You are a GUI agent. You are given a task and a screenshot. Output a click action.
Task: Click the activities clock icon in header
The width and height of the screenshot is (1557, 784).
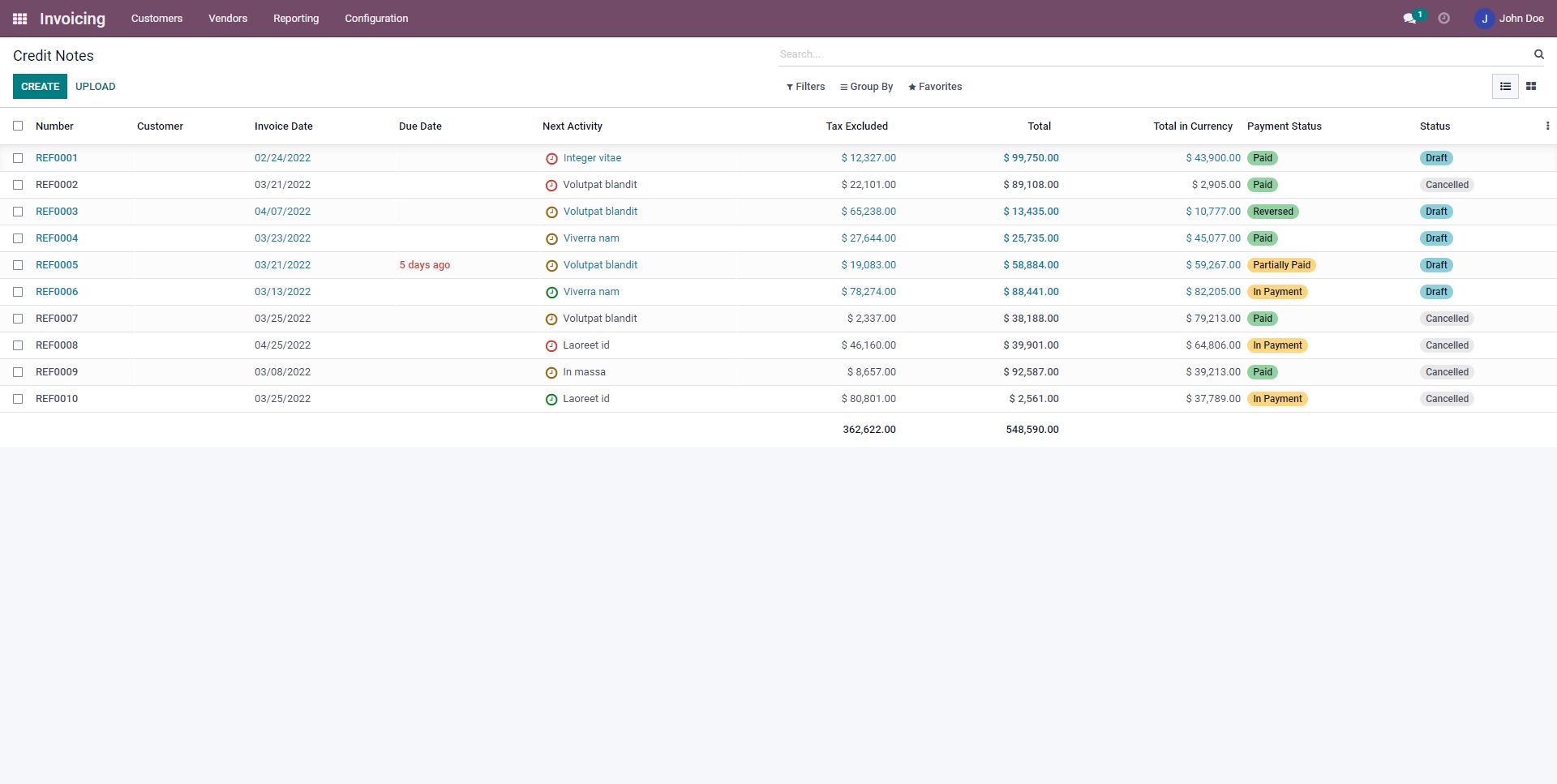1443,19
